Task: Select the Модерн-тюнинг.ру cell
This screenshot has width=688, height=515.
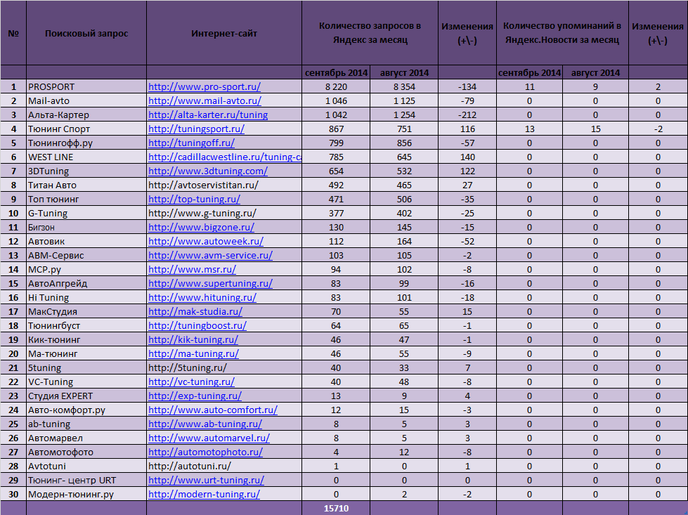Action: coord(86,494)
